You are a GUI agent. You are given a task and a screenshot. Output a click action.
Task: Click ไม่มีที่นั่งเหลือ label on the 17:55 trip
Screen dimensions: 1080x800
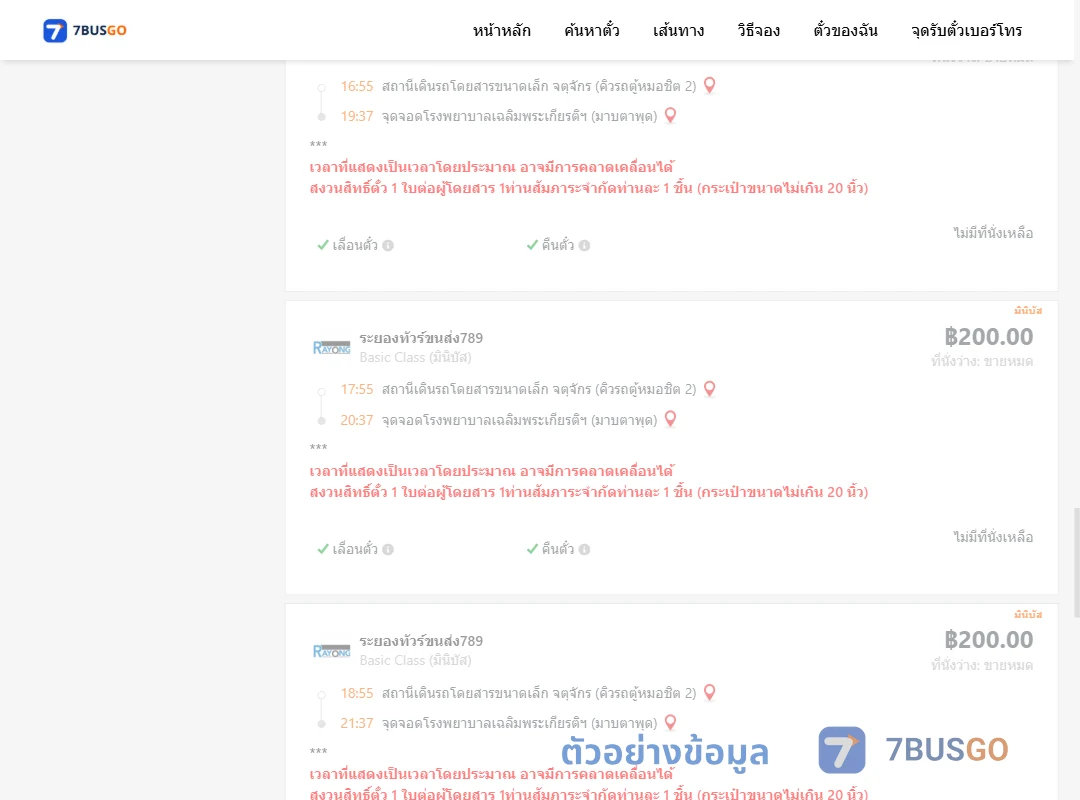993,537
